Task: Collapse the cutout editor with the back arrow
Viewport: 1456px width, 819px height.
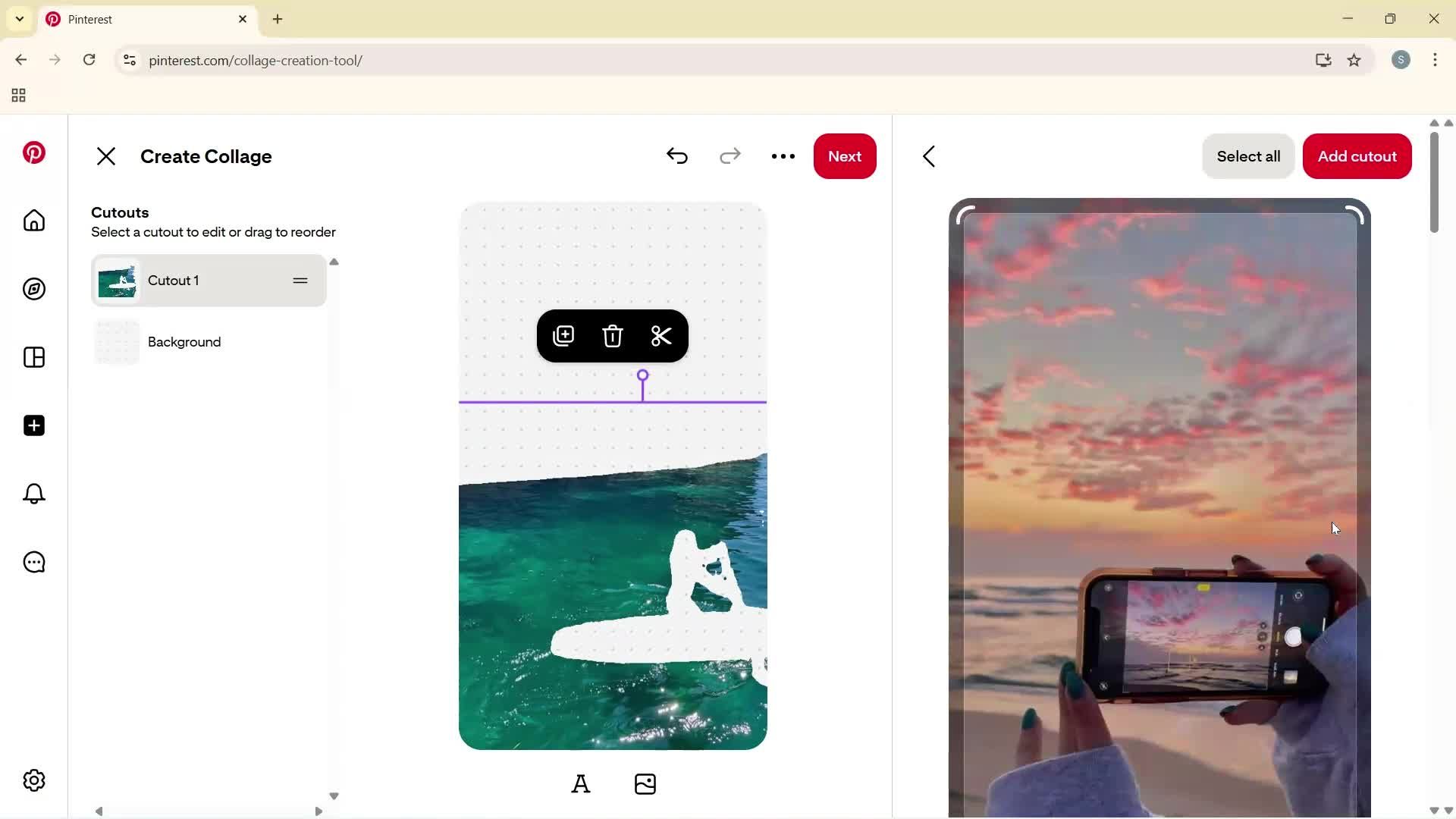Action: tap(930, 156)
